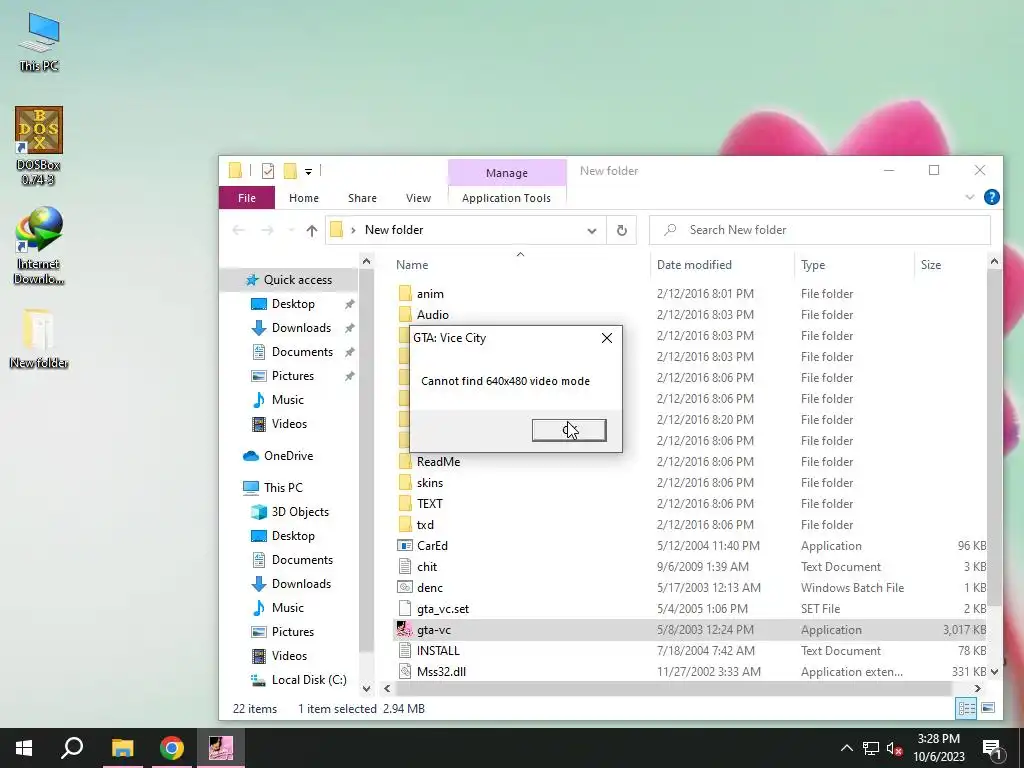Select the CarEd application file
This screenshot has height=768, width=1024.
tap(432, 546)
